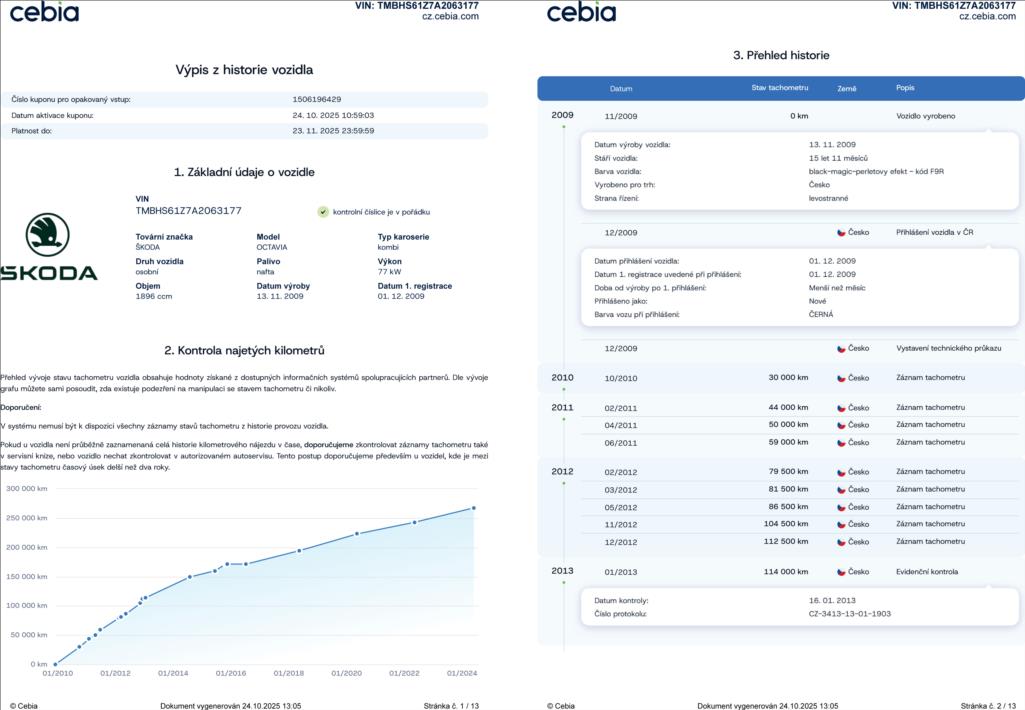
Task: Click the Czech flag in the 06/2011 row
Action: (x=841, y=442)
